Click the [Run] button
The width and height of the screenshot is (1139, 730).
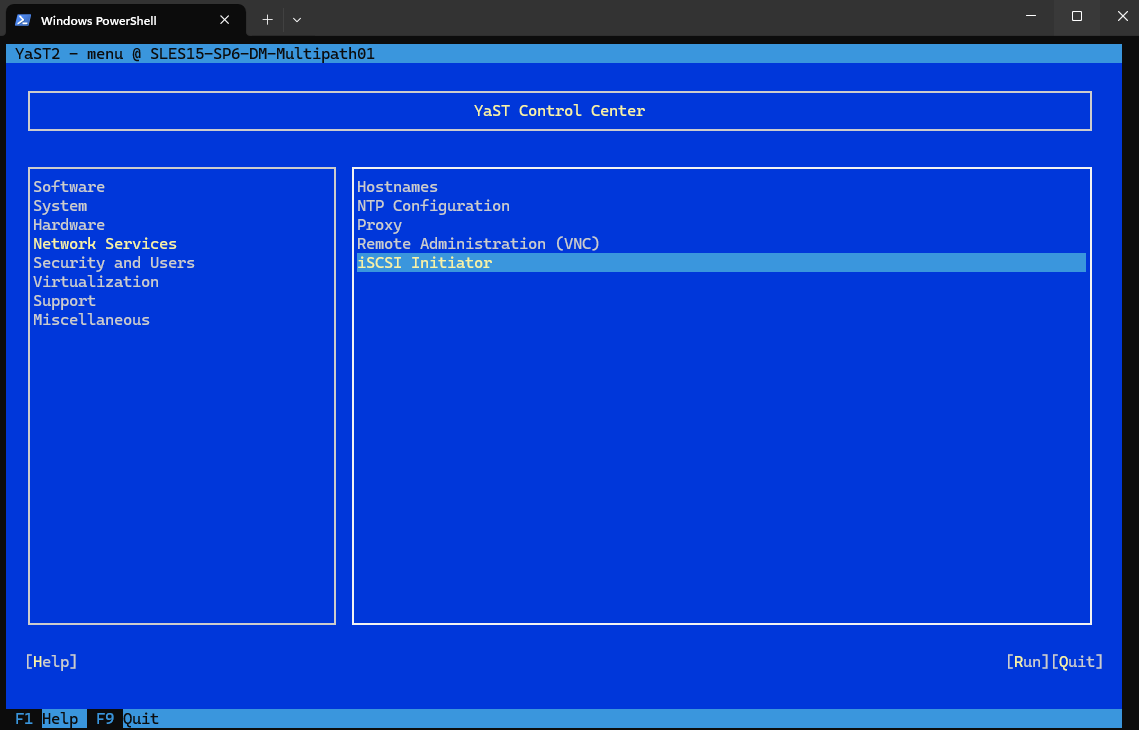1027,661
